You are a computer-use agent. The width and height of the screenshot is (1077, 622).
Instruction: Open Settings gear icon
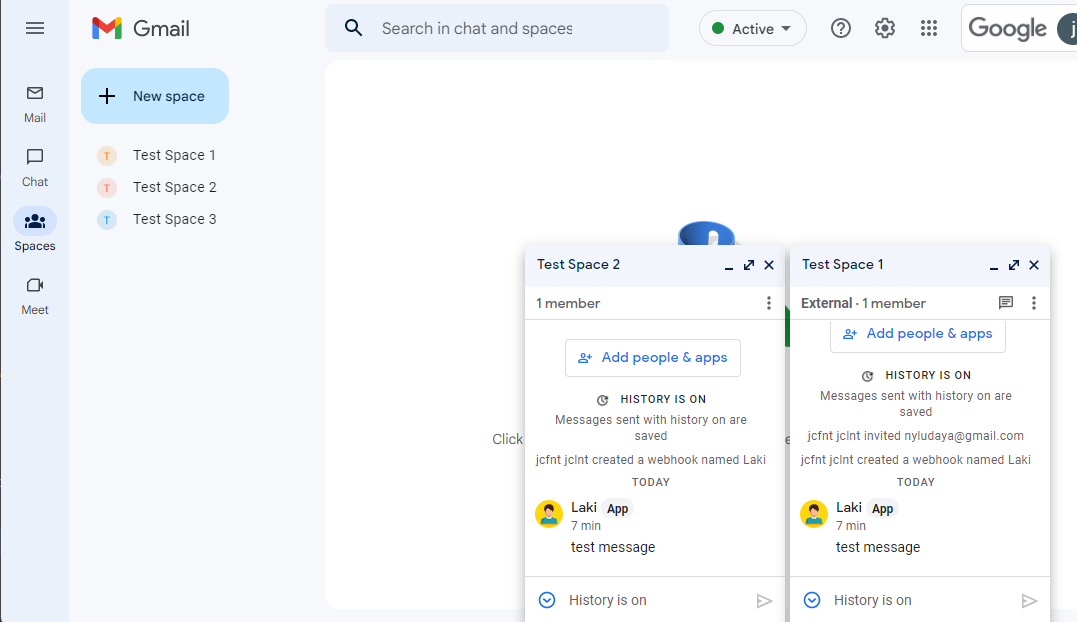click(x=885, y=29)
